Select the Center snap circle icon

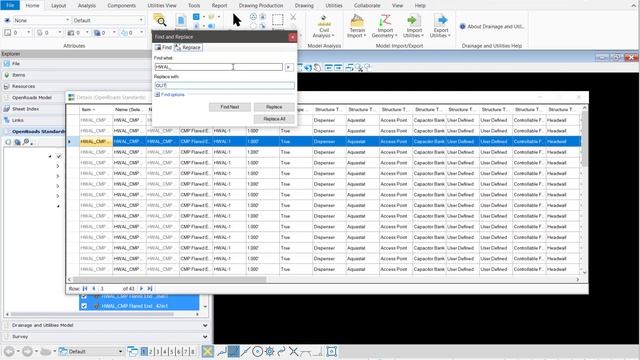[x=258, y=351]
